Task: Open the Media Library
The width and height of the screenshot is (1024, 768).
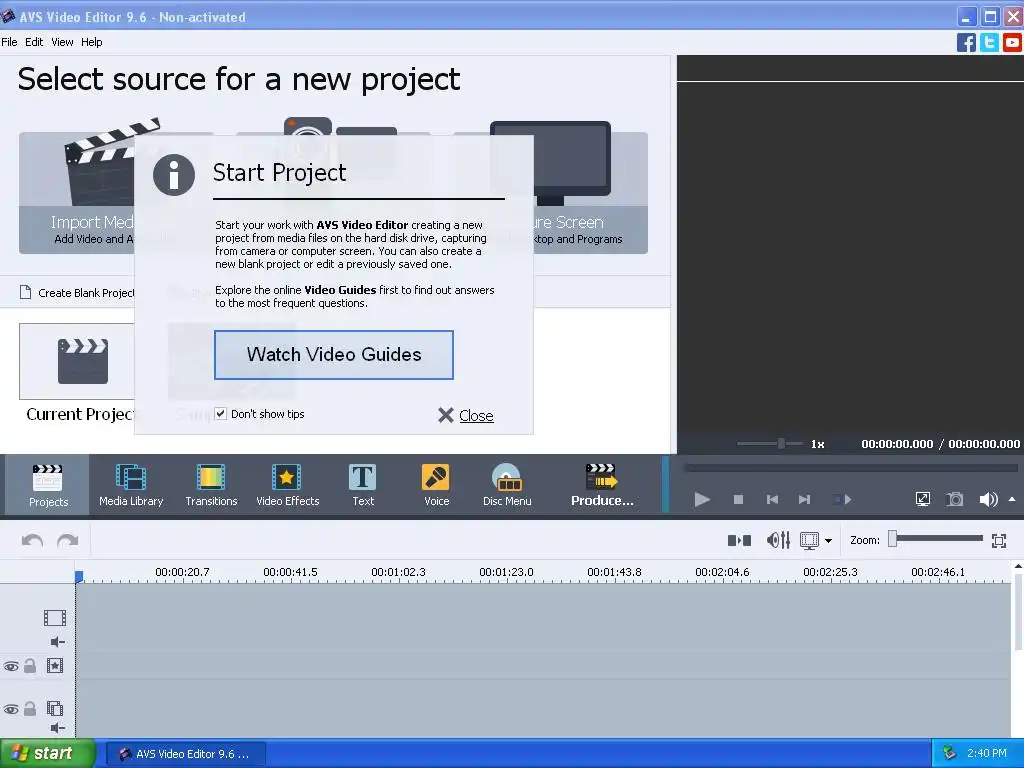Action: pyautogui.click(x=131, y=485)
